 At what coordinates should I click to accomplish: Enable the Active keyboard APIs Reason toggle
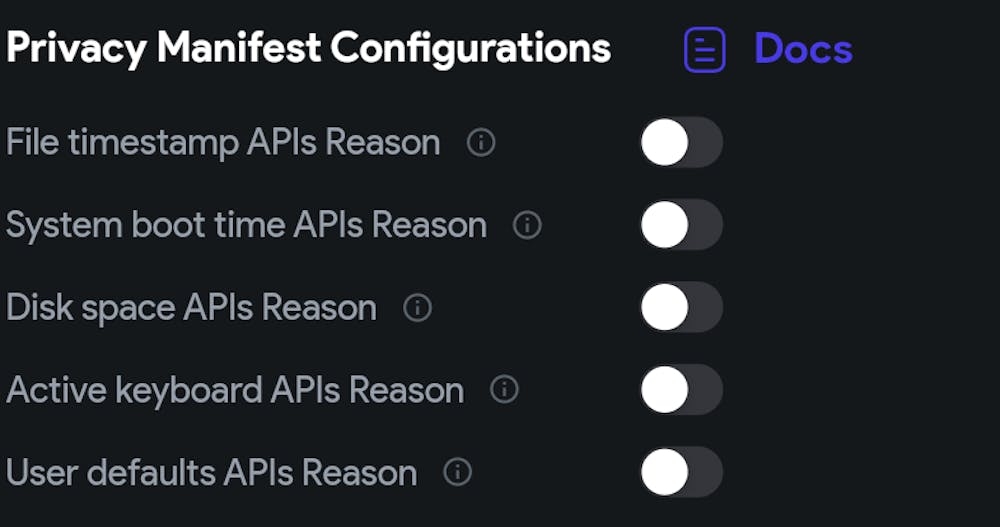(681, 389)
